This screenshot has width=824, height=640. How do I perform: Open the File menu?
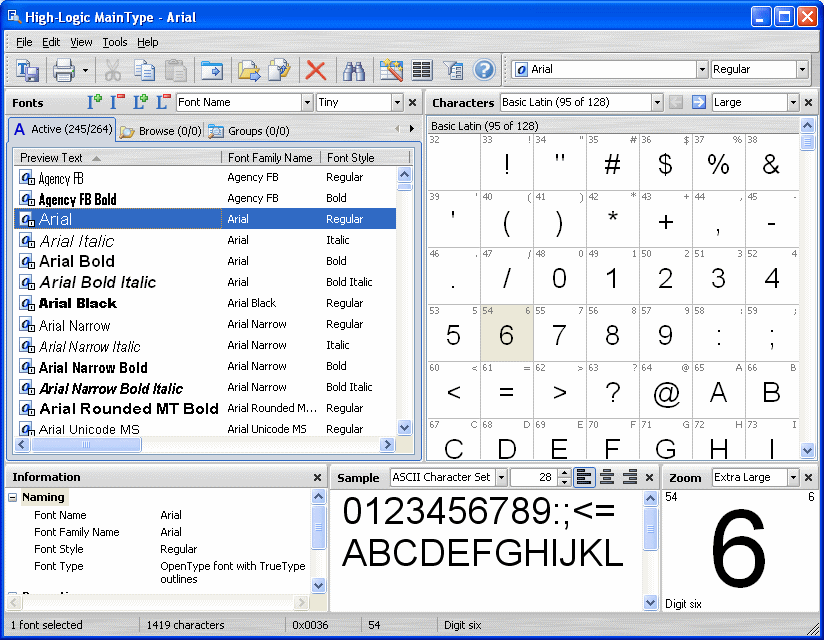pos(24,42)
